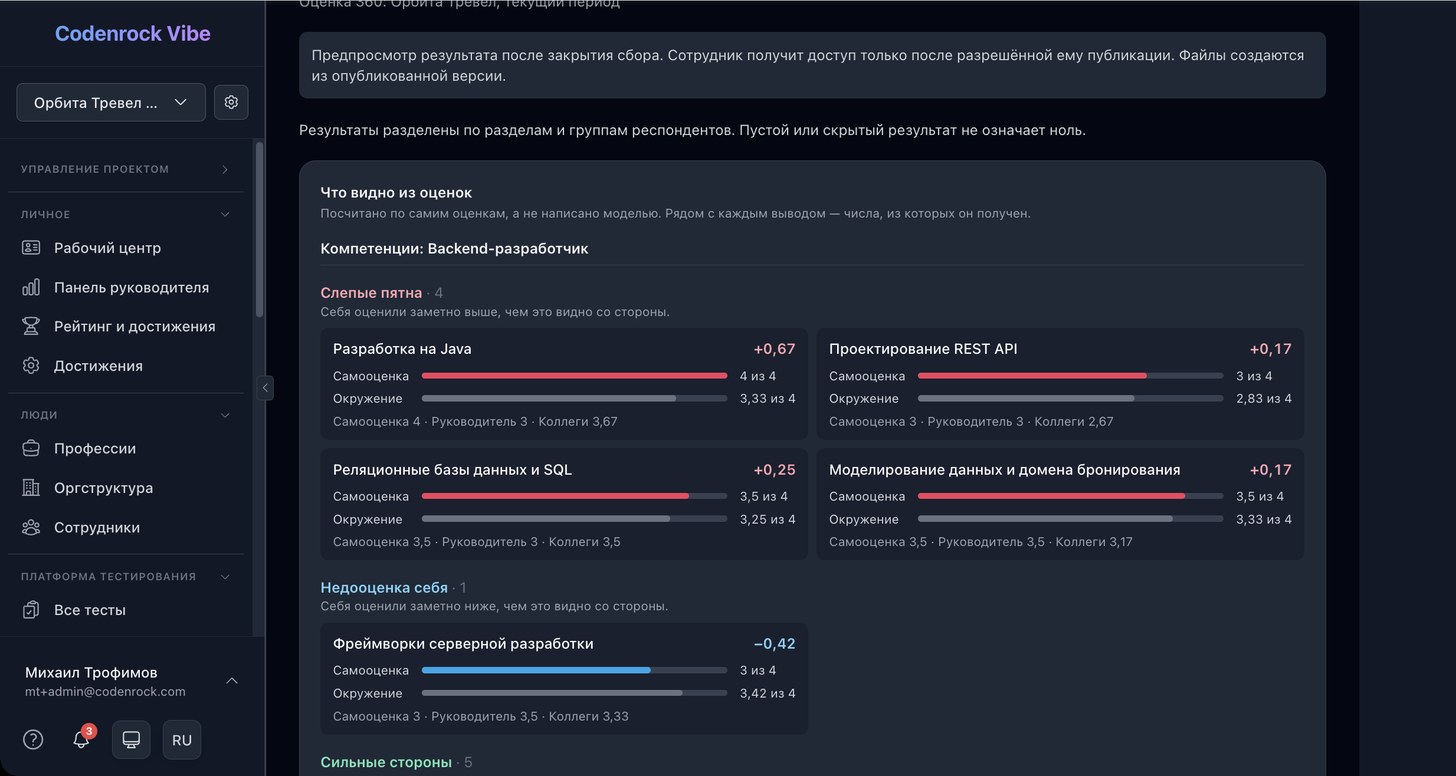
Task: Click Реляционные базы данных и SQL title
Action: pyautogui.click(x=452, y=470)
